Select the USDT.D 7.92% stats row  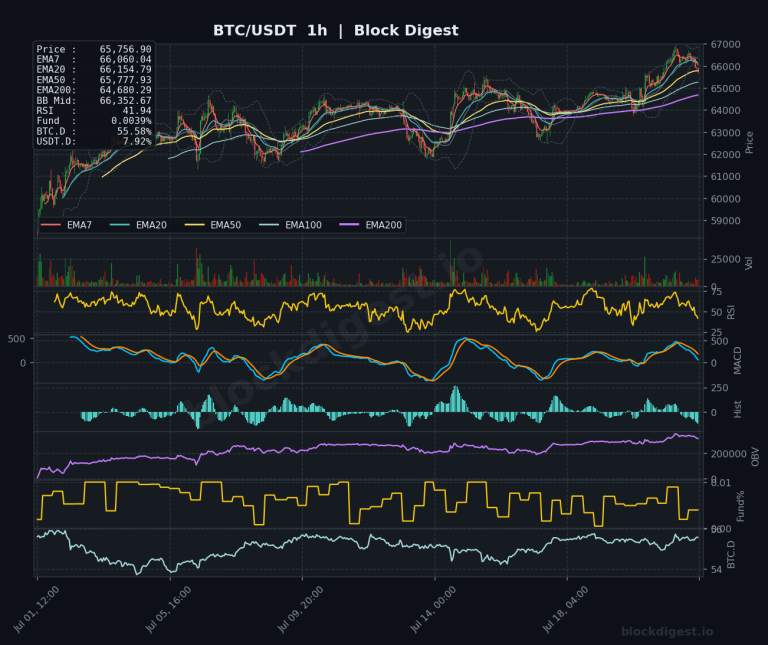click(94, 142)
